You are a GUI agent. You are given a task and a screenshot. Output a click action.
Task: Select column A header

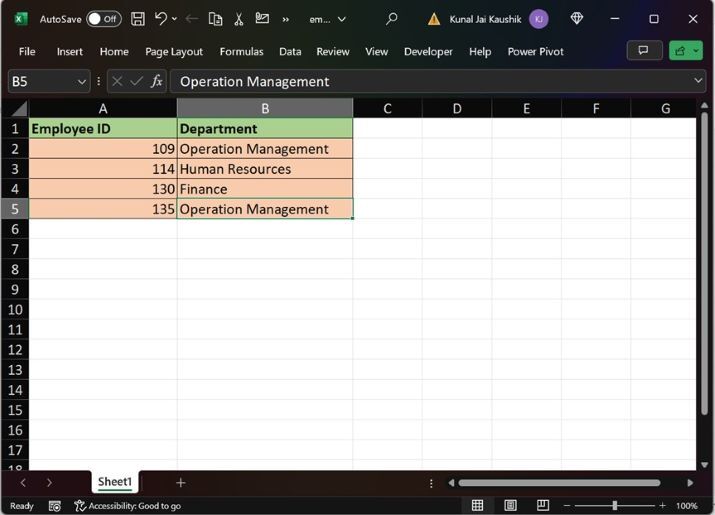[103, 109]
